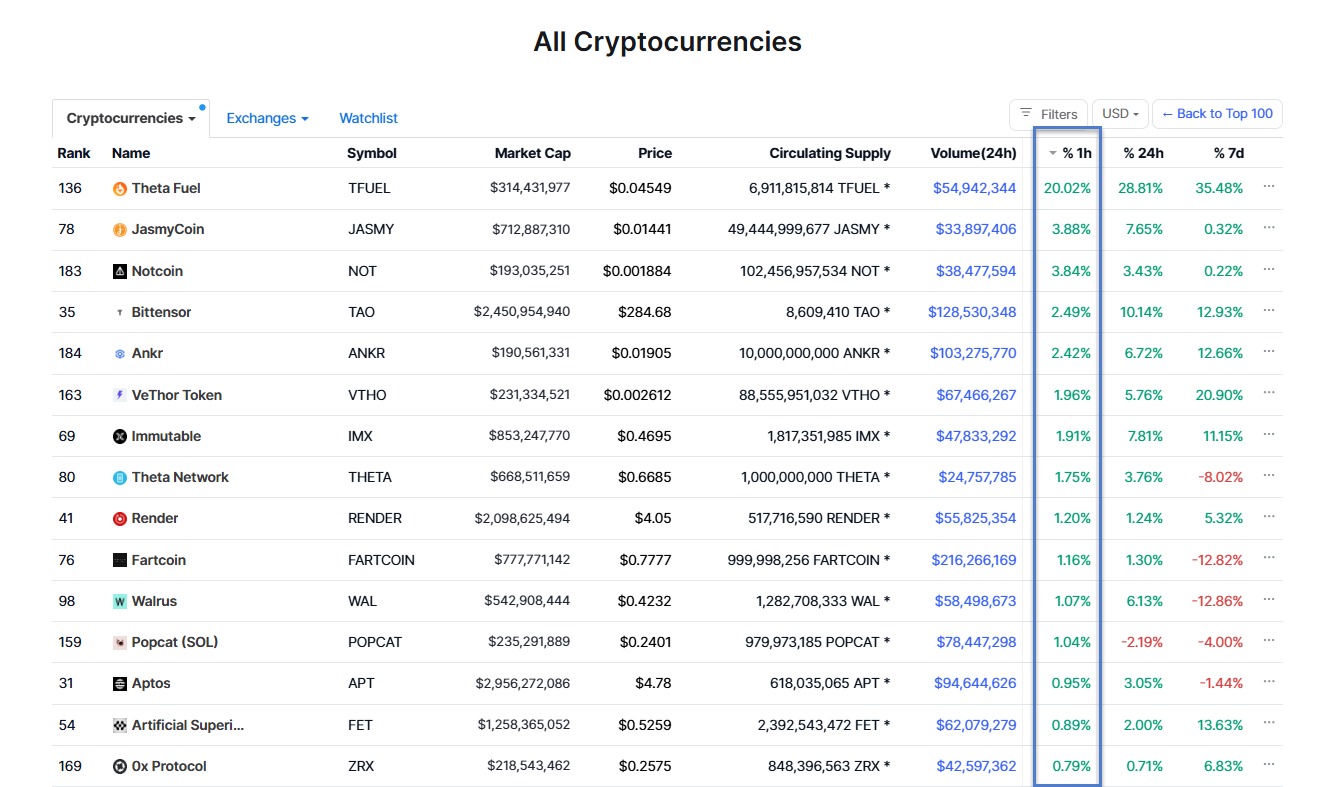1320x787 pixels.
Task: Click the Aptos logo icon
Action: coord(120,684)
